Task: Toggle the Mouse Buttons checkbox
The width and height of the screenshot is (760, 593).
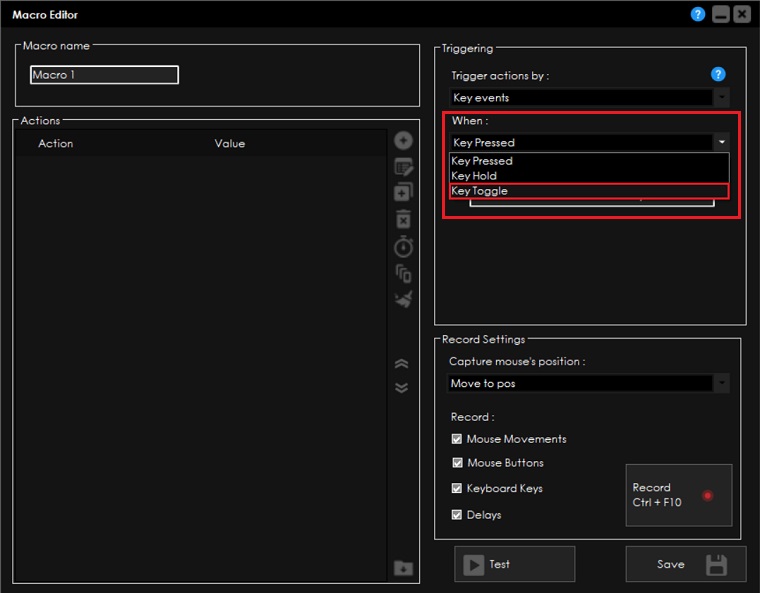Action: point(457,463)
